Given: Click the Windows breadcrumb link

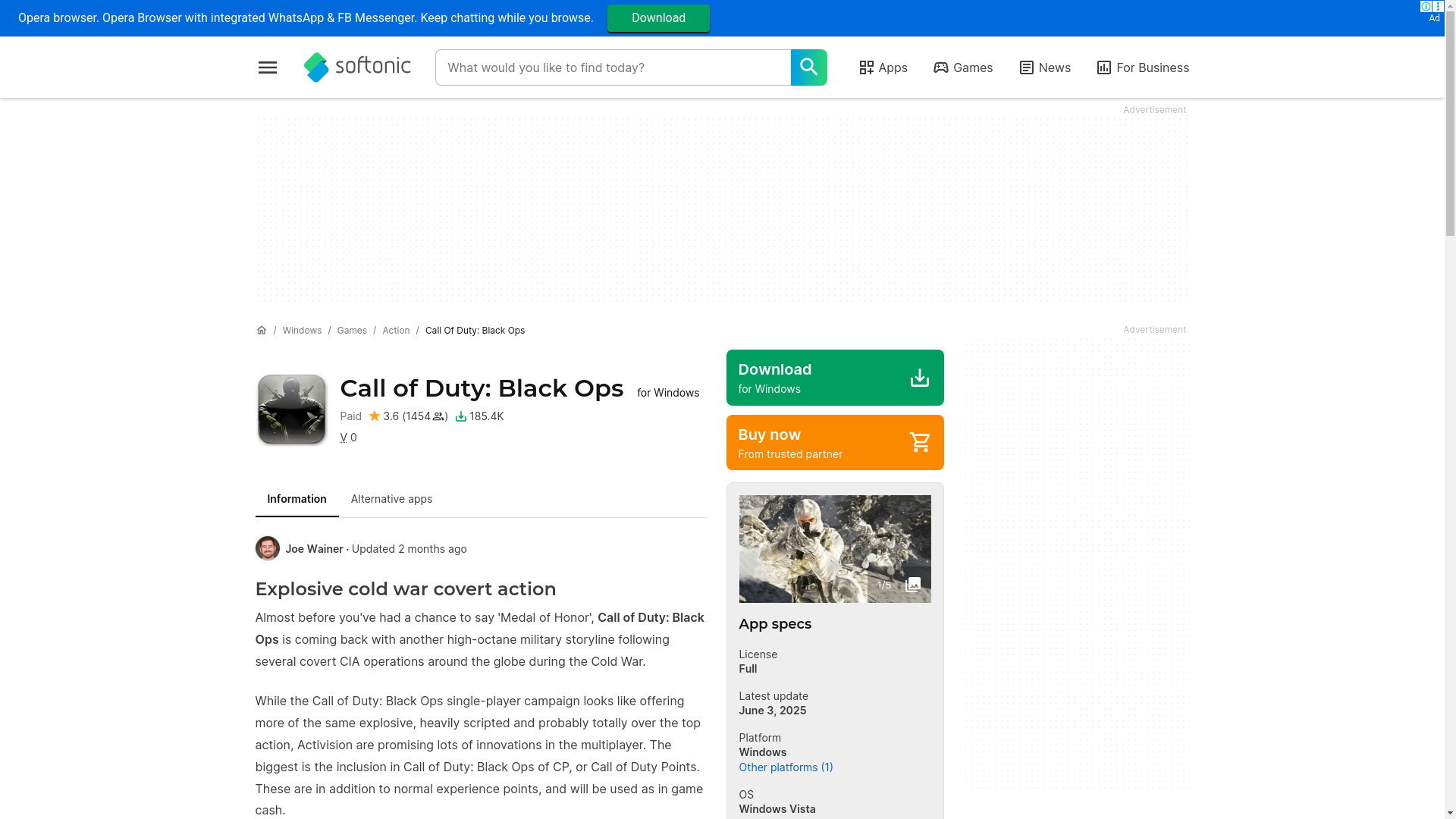Looking at the screenshot, I should coord(302,330).
